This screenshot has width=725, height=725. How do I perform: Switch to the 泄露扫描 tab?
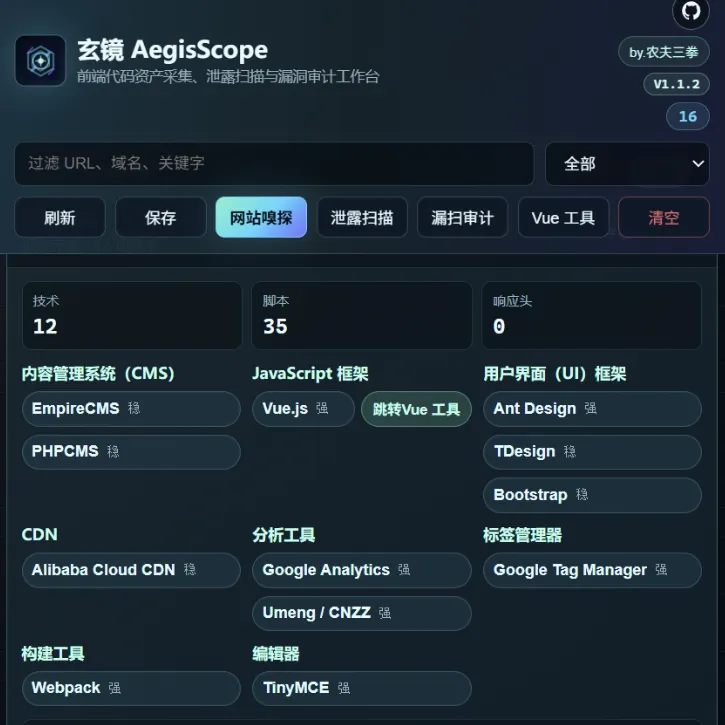362,217
